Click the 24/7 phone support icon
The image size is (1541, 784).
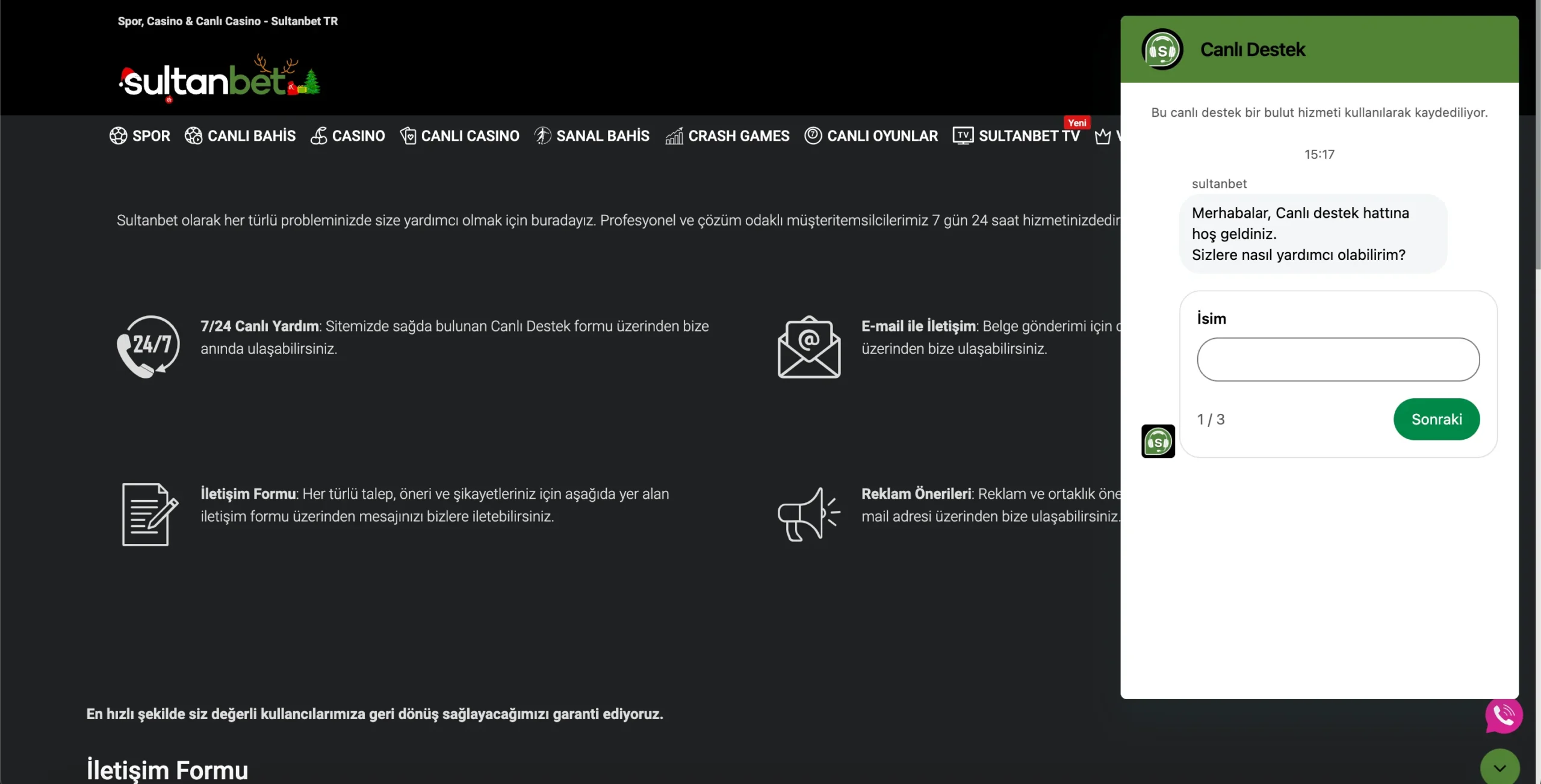[148, 347]
